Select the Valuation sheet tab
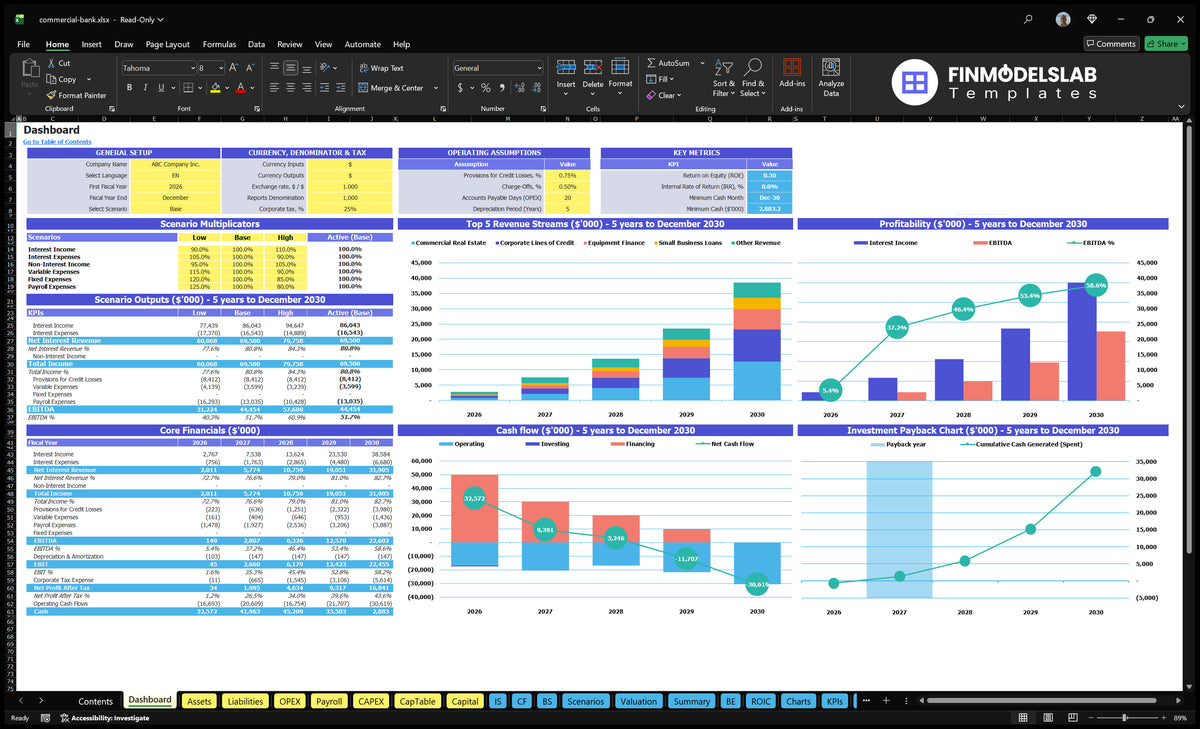Image resolution: width=1200 pixels, height=729 pixels. [638, 701]
